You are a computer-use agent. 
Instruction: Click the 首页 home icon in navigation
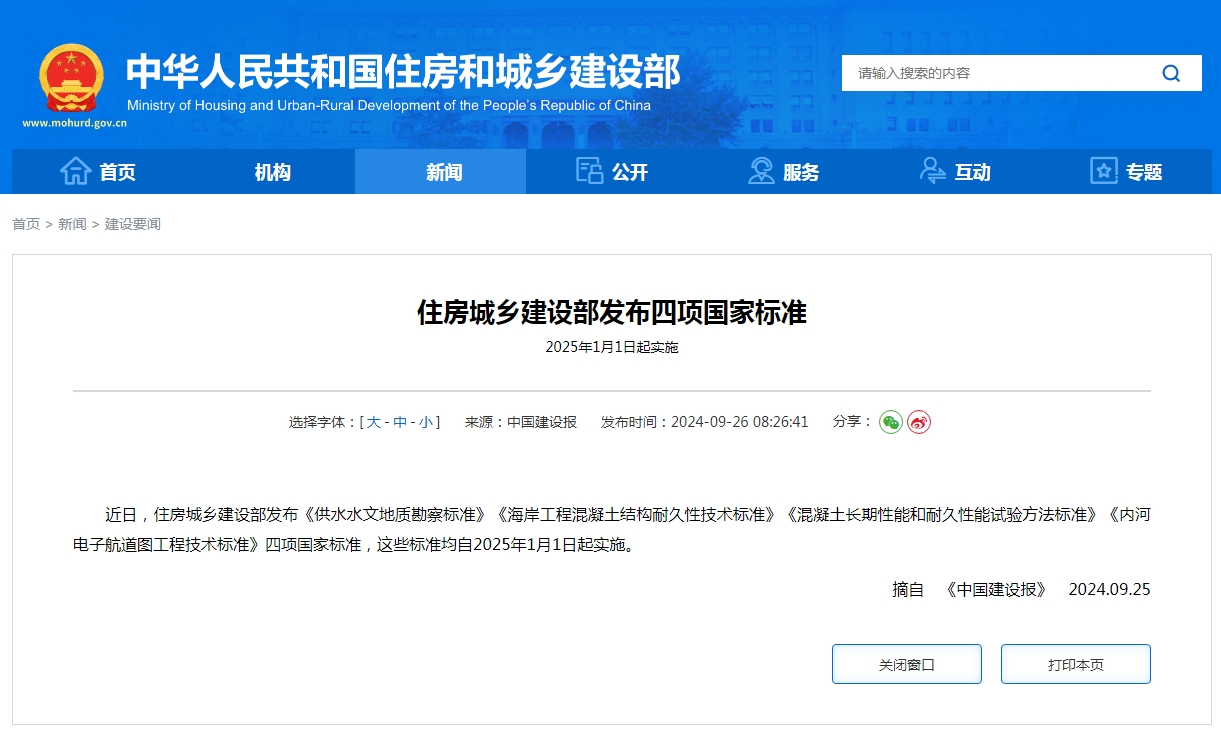point(75,171)
